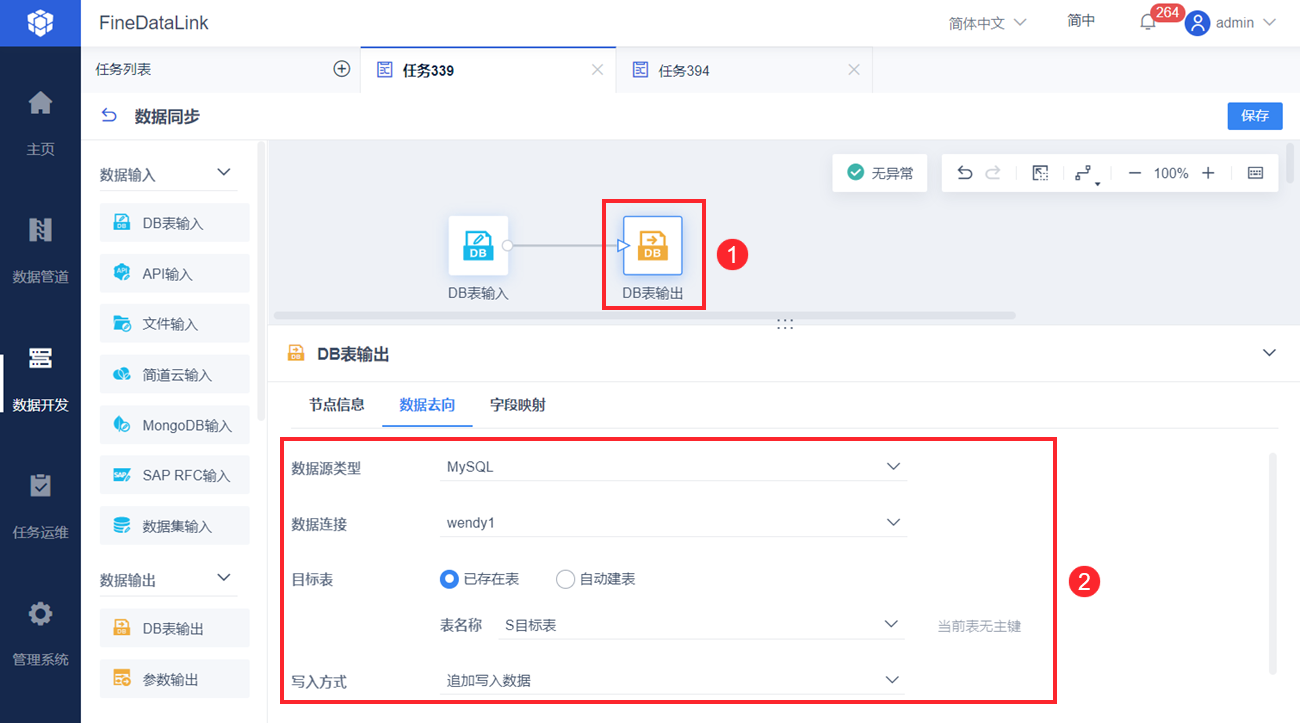Click the fit-canvas selection icon
This screenshot has height=723, width=1300.
pyautogui.click(x=1040, y=173)
